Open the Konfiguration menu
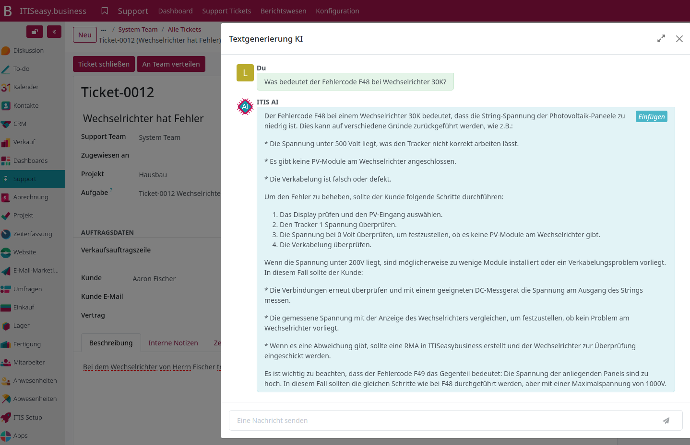Screen dimensions: 690x445 [331, 10]
